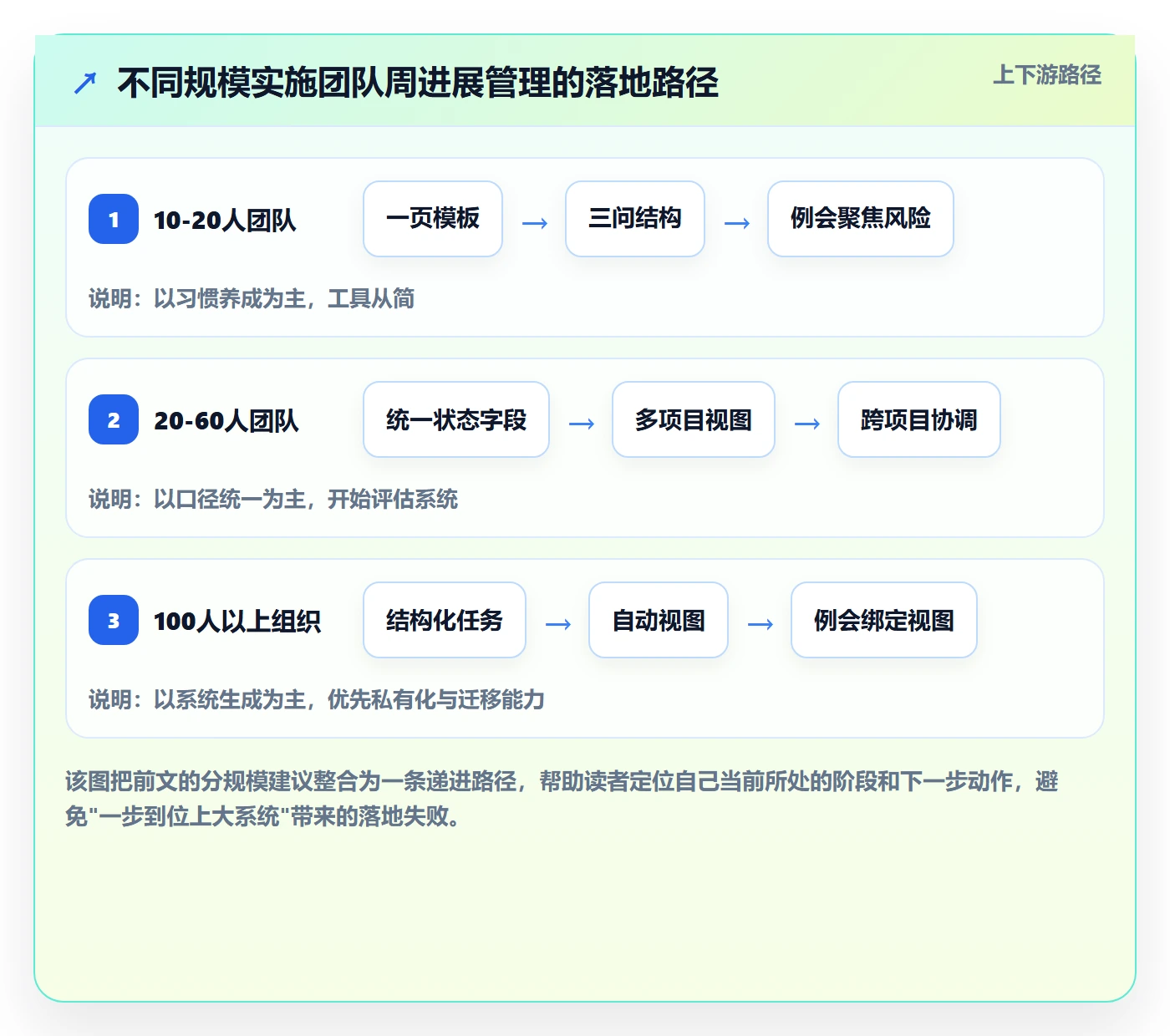Click the blue arrow icon beside title
The image size is (1170, 1036).
click(85, 83)
